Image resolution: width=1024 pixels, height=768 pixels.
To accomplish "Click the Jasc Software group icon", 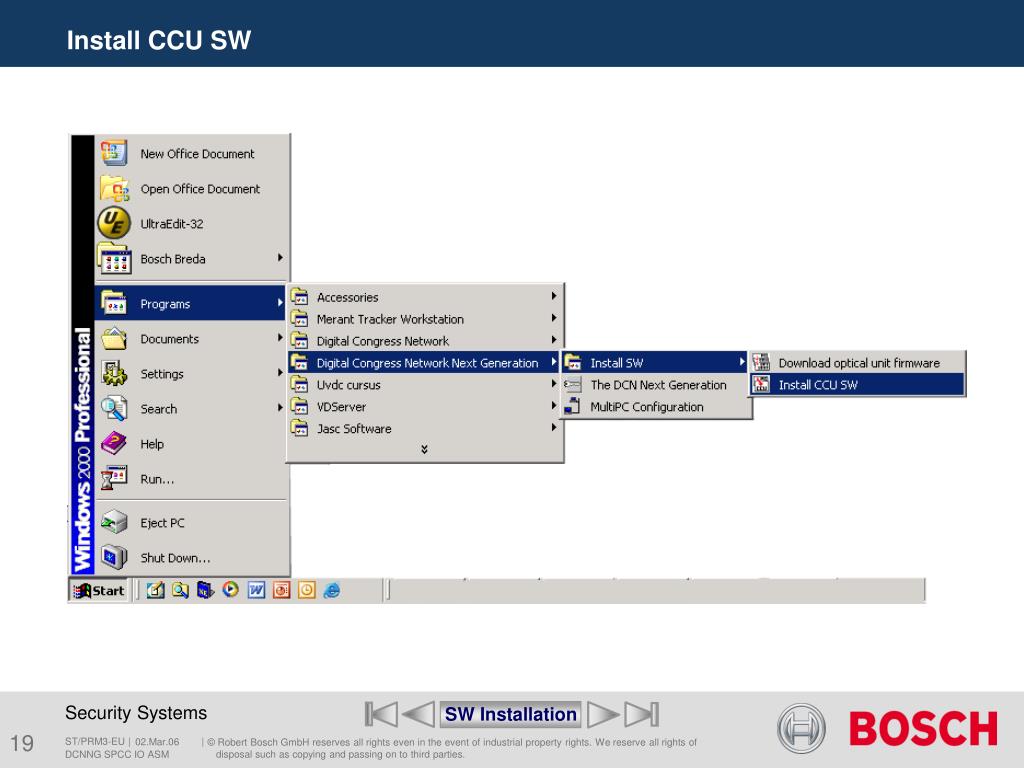I will click(300, 428).
